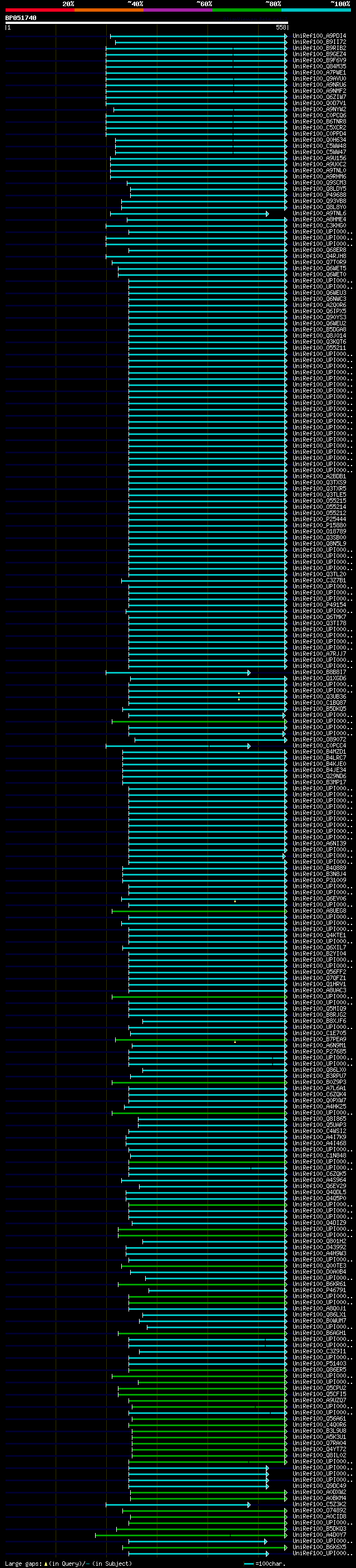Click the UniRef100_O74892 label
Screen dimensions: 356x1568
tap(319, 1510)
